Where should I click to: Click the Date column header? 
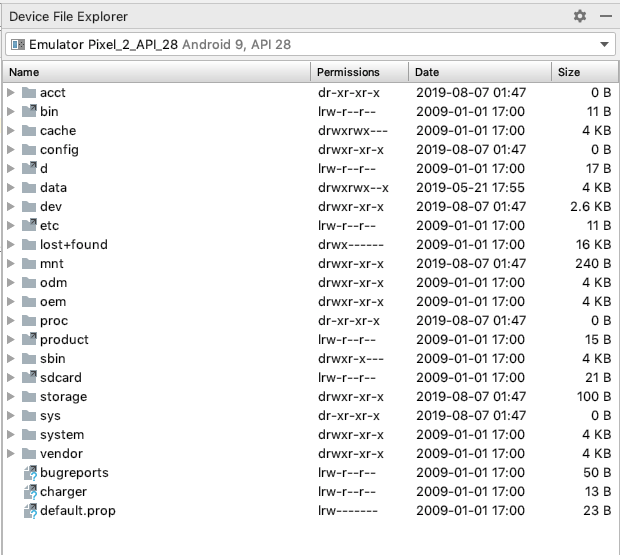point(480,72)
